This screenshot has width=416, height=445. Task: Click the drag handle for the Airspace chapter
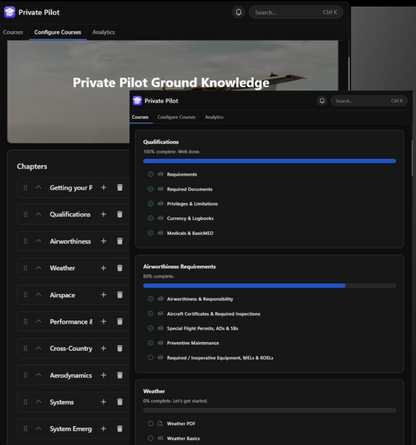(25, 295)
